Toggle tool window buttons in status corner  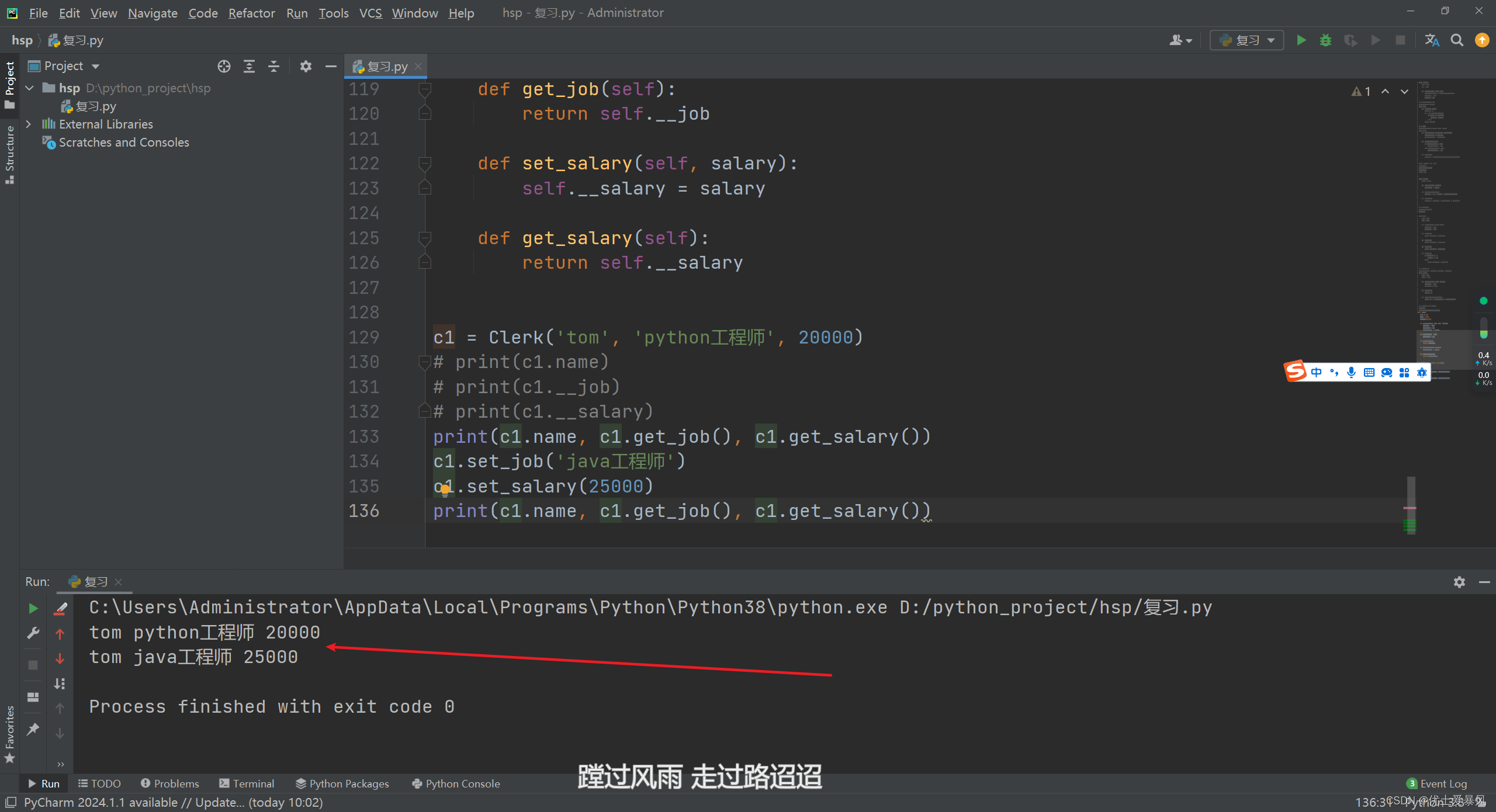(x=11, y=802)
